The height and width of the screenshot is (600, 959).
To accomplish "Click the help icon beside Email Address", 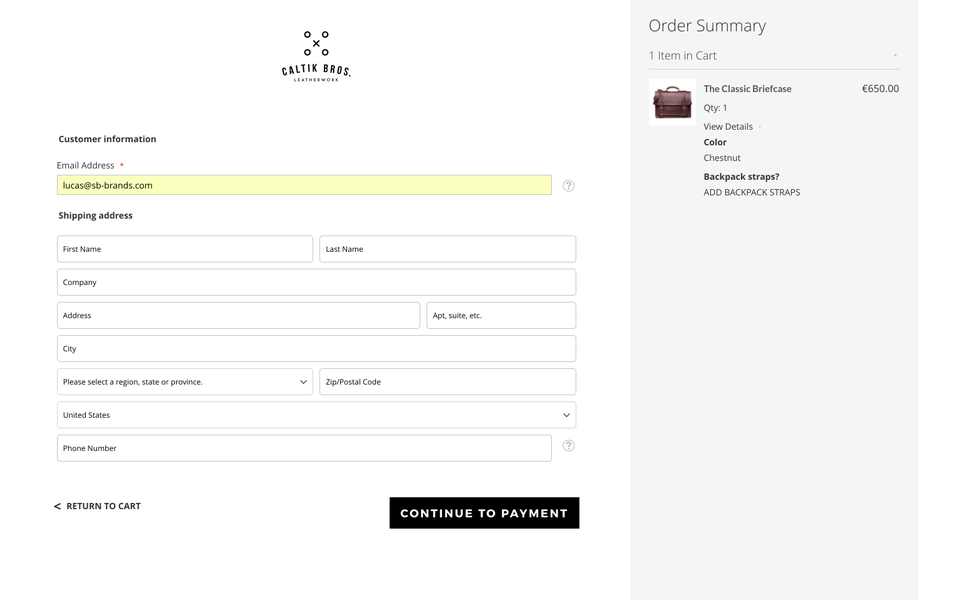I will pyautogui.click(x=568, y=185).
